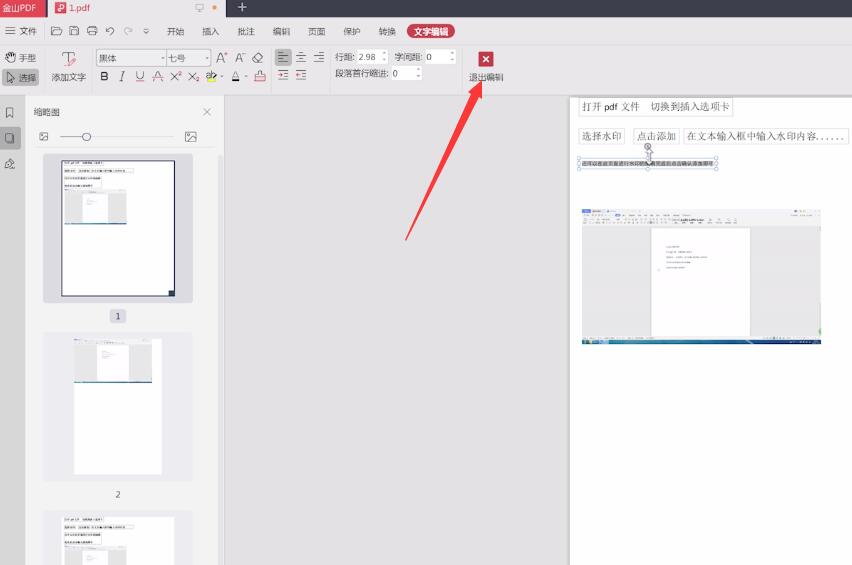This screenshot has height=565, width=852.
Task: Click the increase font size icon
Action: click(221, 58)
